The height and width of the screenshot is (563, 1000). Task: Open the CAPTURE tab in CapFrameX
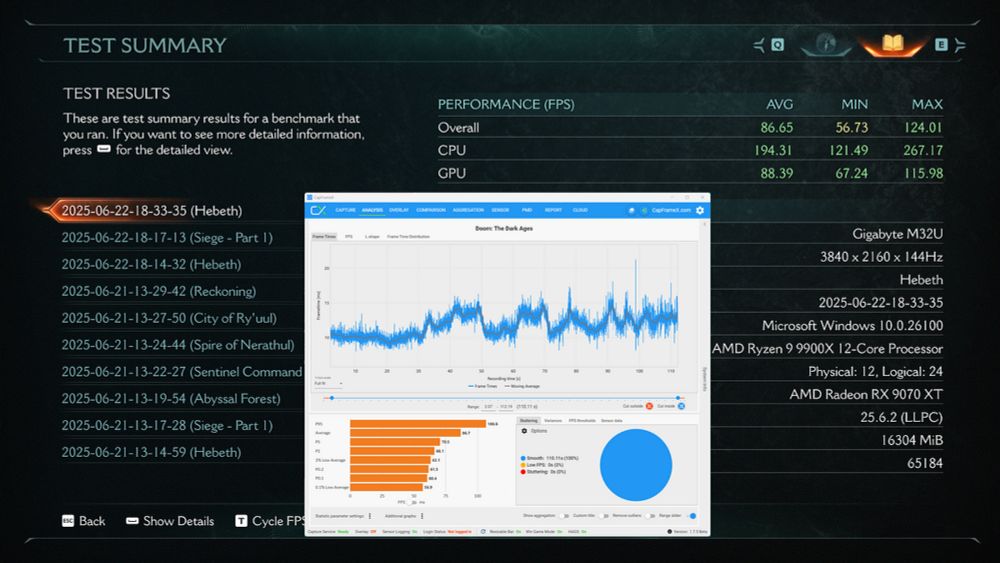click(x=345, y=210)
